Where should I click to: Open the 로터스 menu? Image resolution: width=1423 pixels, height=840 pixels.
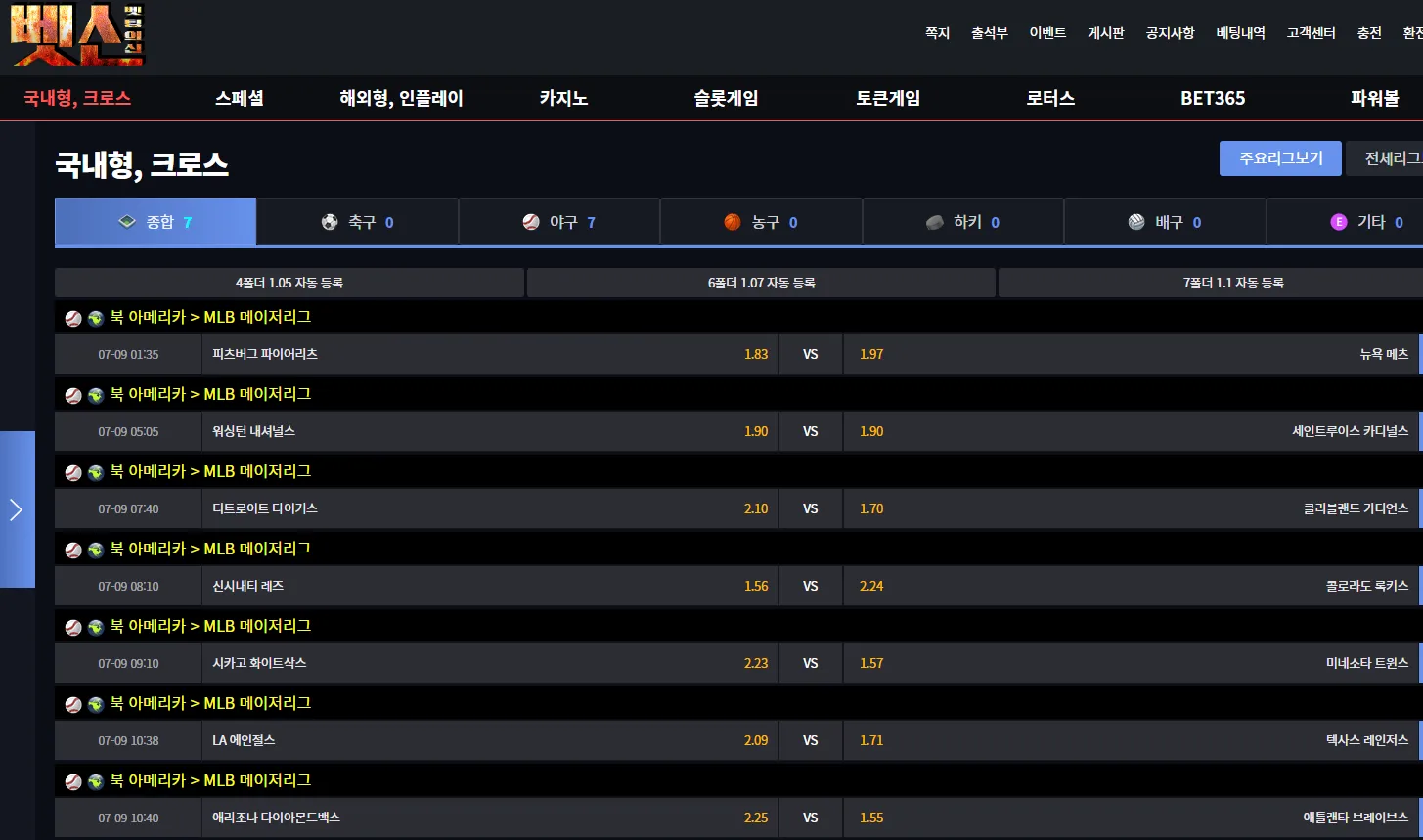coord(1050,98)
